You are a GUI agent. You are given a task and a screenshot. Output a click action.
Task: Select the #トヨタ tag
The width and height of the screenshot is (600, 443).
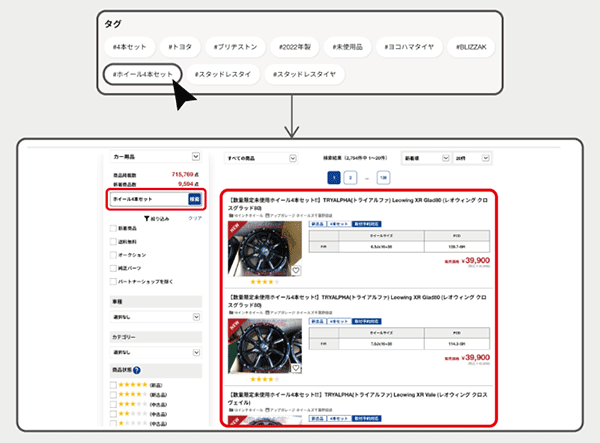click(180, 47)
